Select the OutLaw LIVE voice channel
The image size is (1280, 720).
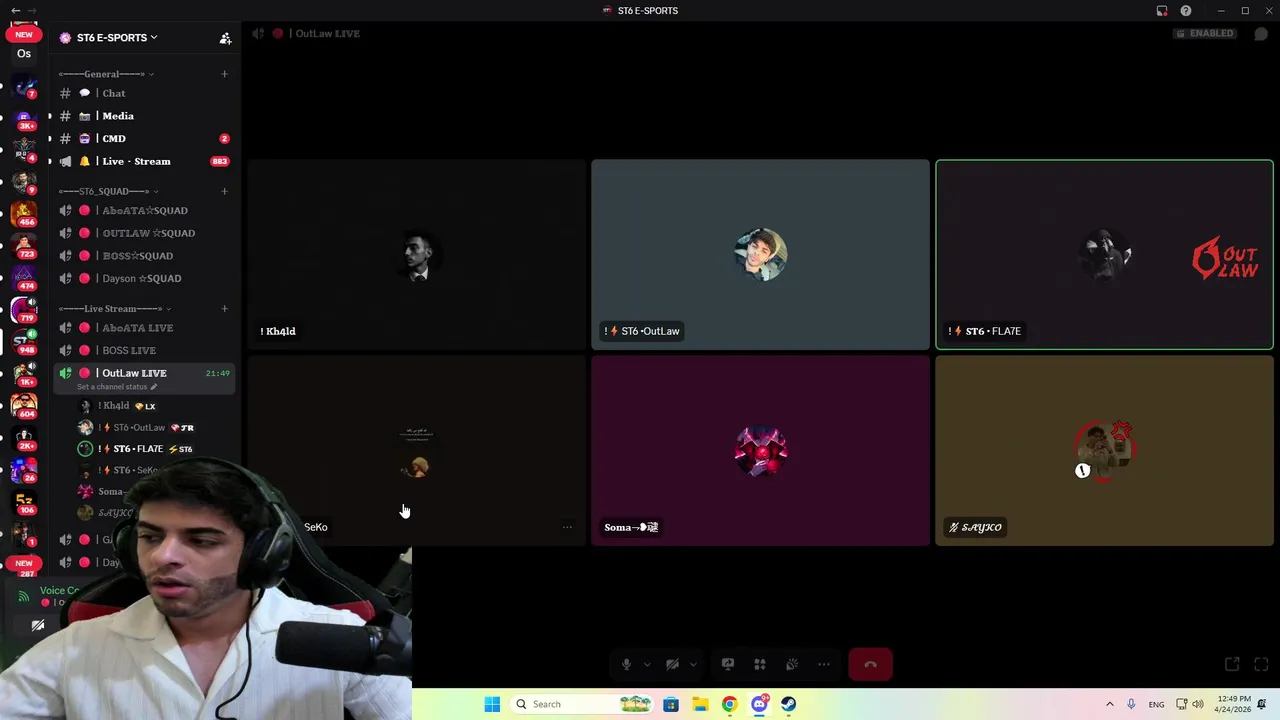(144, 373)
